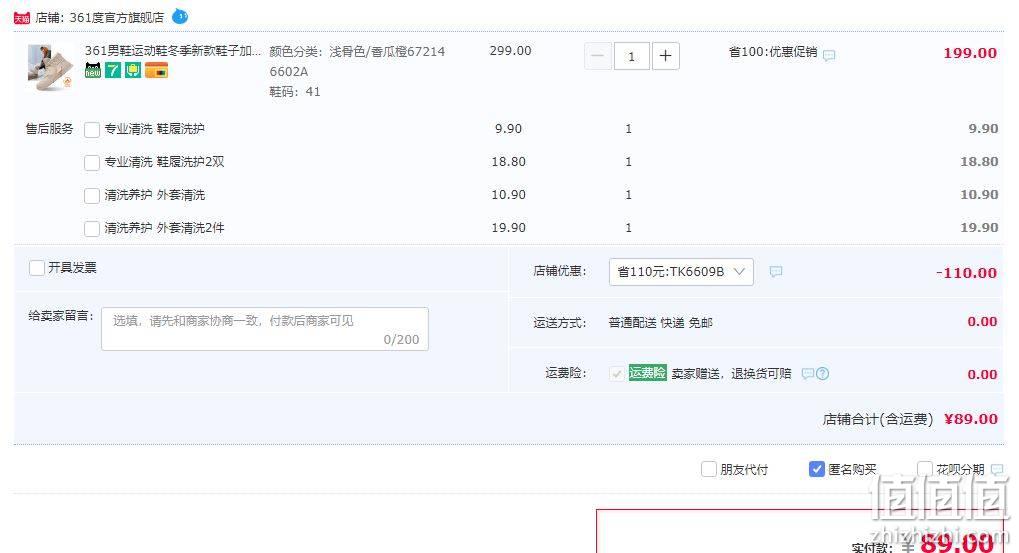The height and width of the screenshot is (553, 1019).
Task: Click the red Tmall logo icon
Action: pos(21,18)
